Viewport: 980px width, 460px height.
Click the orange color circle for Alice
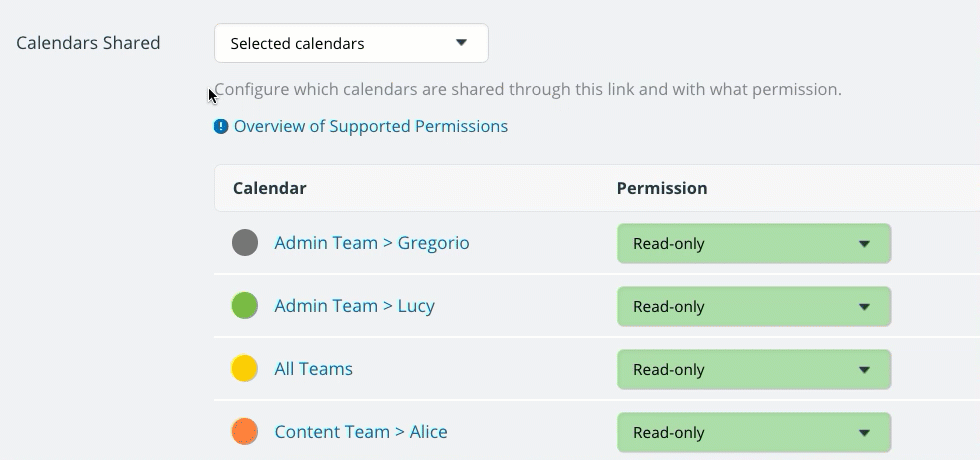(245, 432)
